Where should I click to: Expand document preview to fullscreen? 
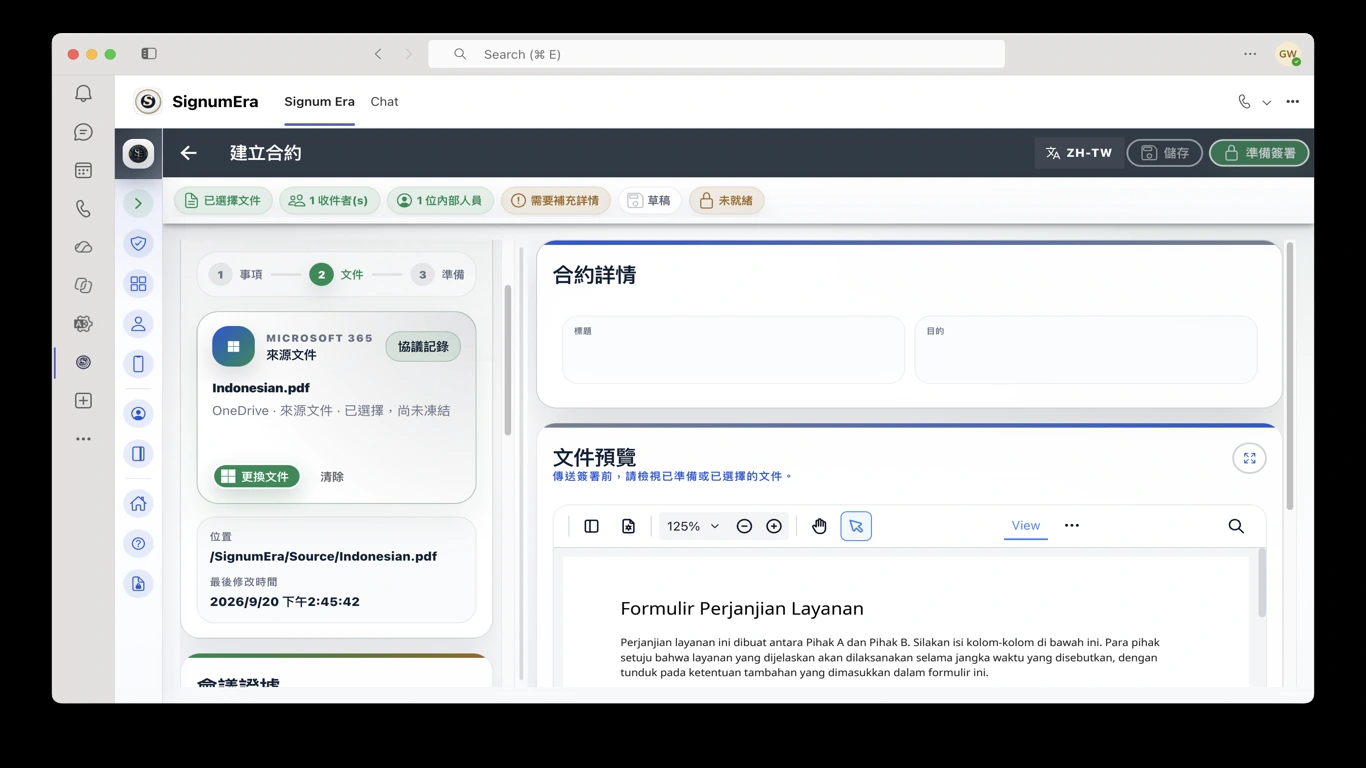[x=1249, y=458]
